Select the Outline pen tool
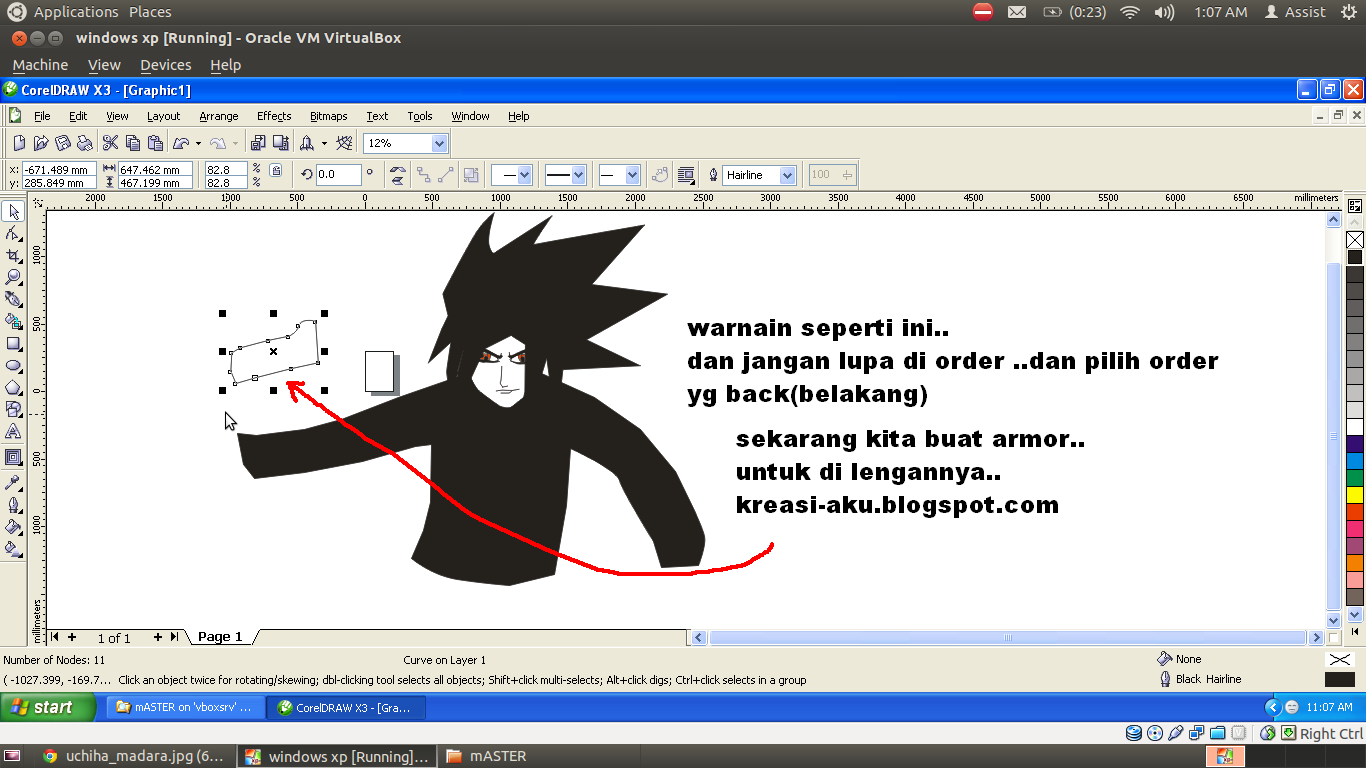The image size is (1366, 768). pyautogui.click(x=13, y=504)
